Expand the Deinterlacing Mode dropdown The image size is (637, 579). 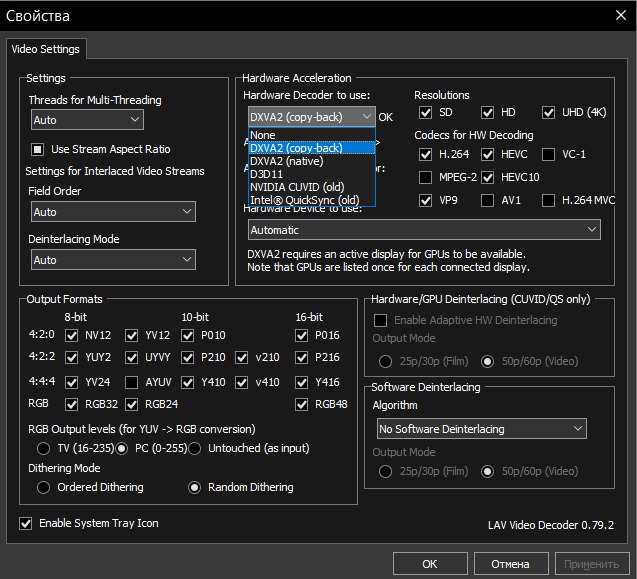[x=112, y=260]
